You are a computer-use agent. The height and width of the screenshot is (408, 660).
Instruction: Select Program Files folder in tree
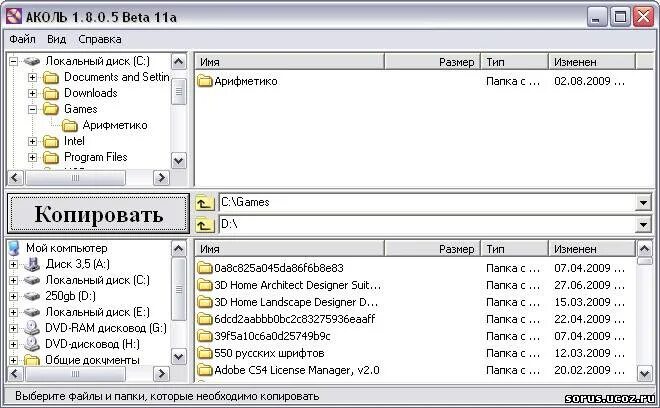tap(96, 157)
